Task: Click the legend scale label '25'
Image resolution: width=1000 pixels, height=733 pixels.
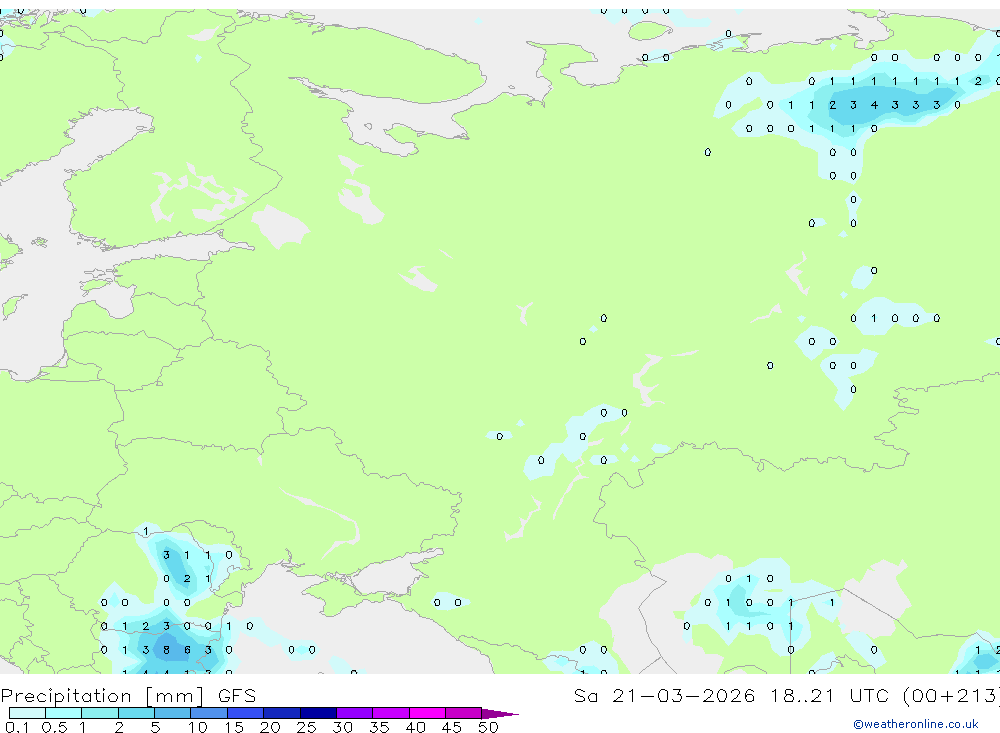Action: (306, 727)
